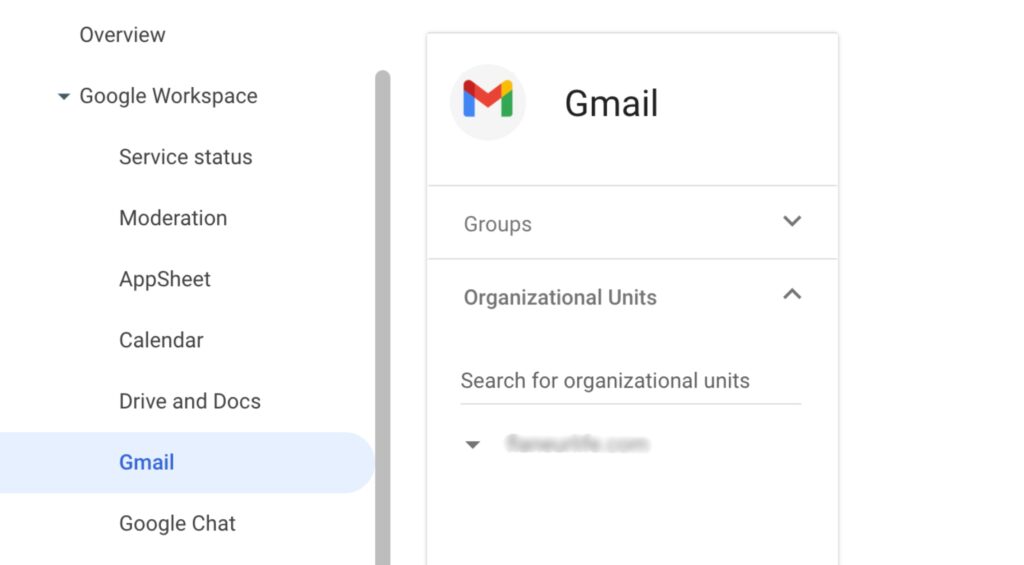Expand the Groups section chevron

(x=792, y=221)
